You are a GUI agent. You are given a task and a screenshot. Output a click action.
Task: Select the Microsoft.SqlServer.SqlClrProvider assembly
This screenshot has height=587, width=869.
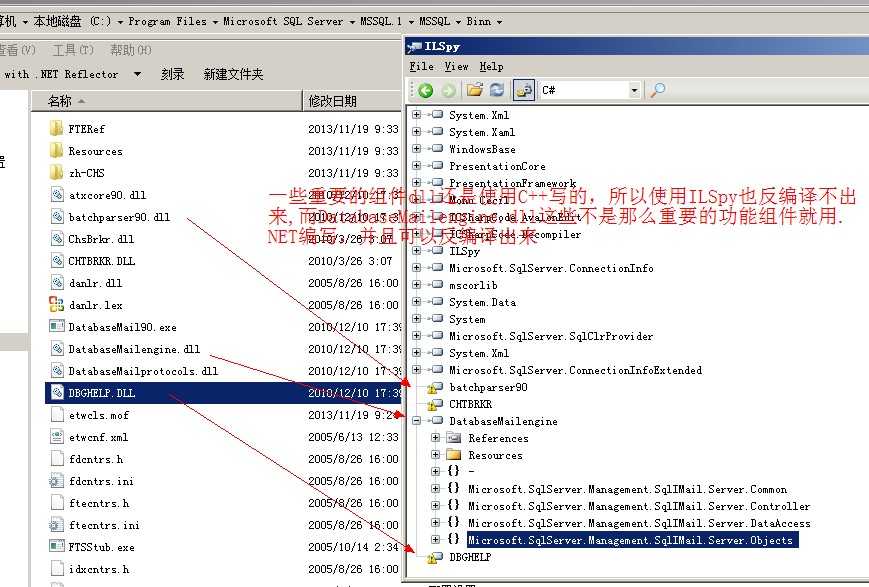[x=551, y=336]
